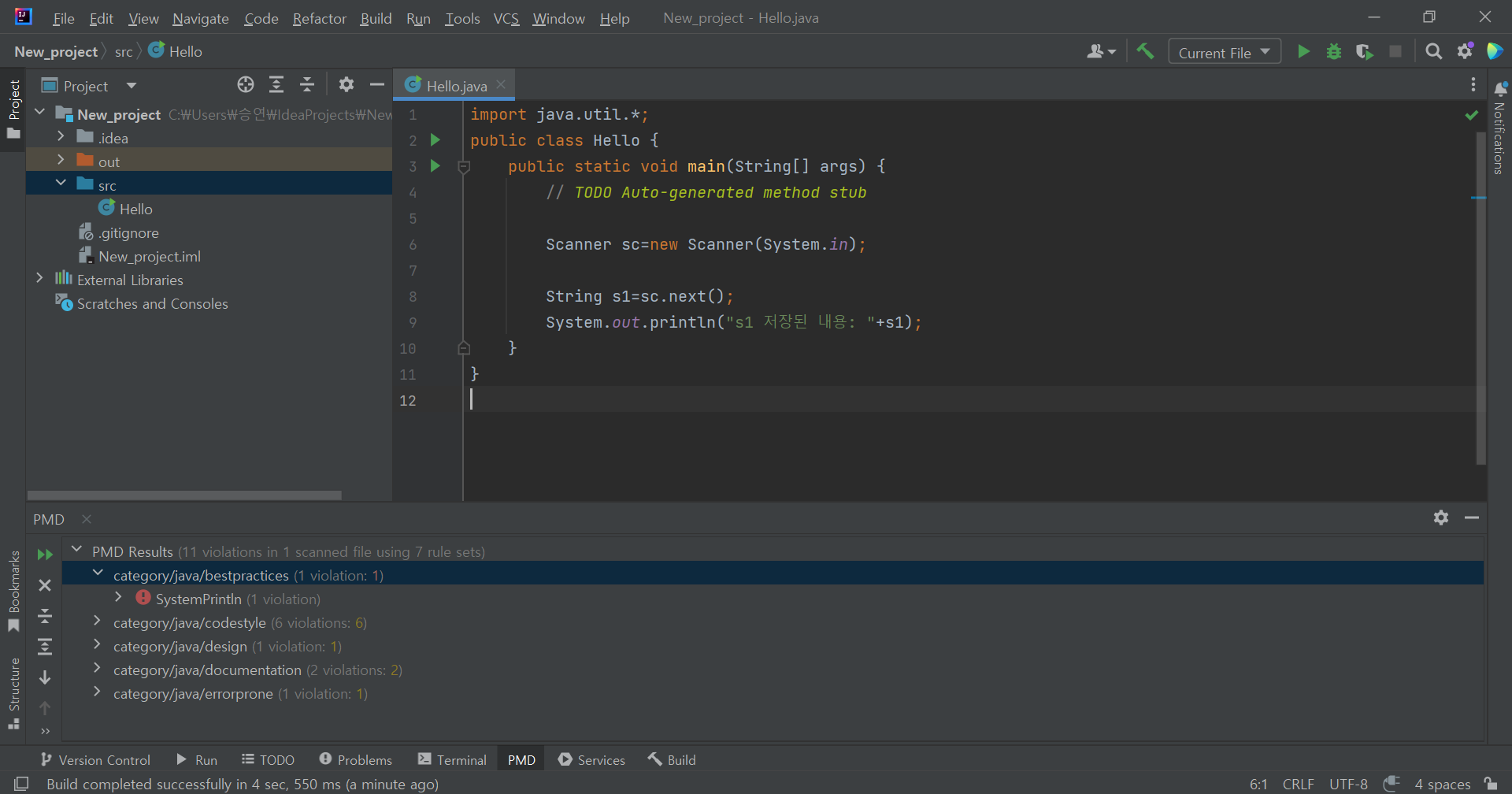
Task: Rerun PMD analysis with double-arrow icon
Action: [x=45, y=555]
